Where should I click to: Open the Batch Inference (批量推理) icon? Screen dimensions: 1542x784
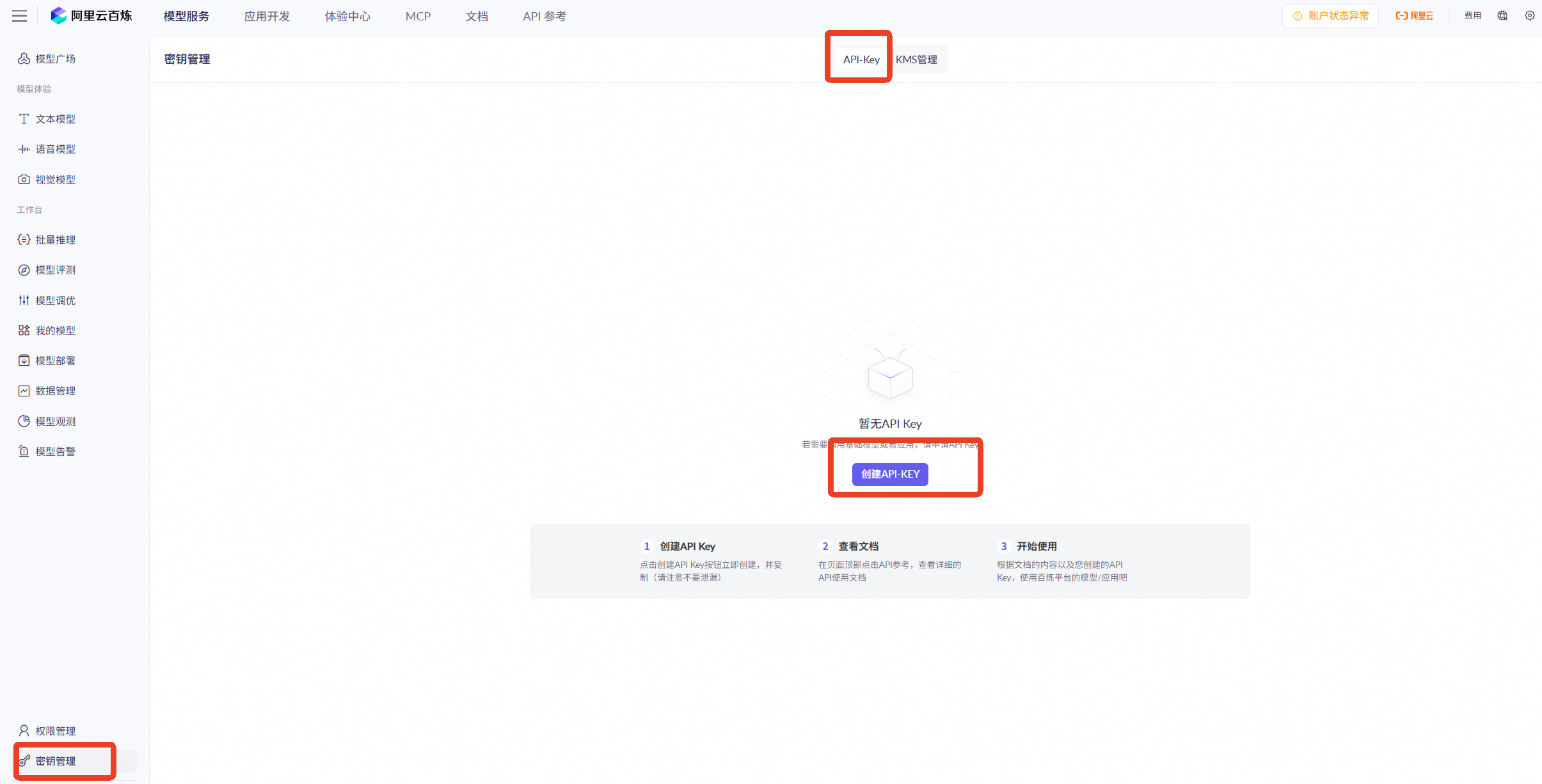point(24,240)
